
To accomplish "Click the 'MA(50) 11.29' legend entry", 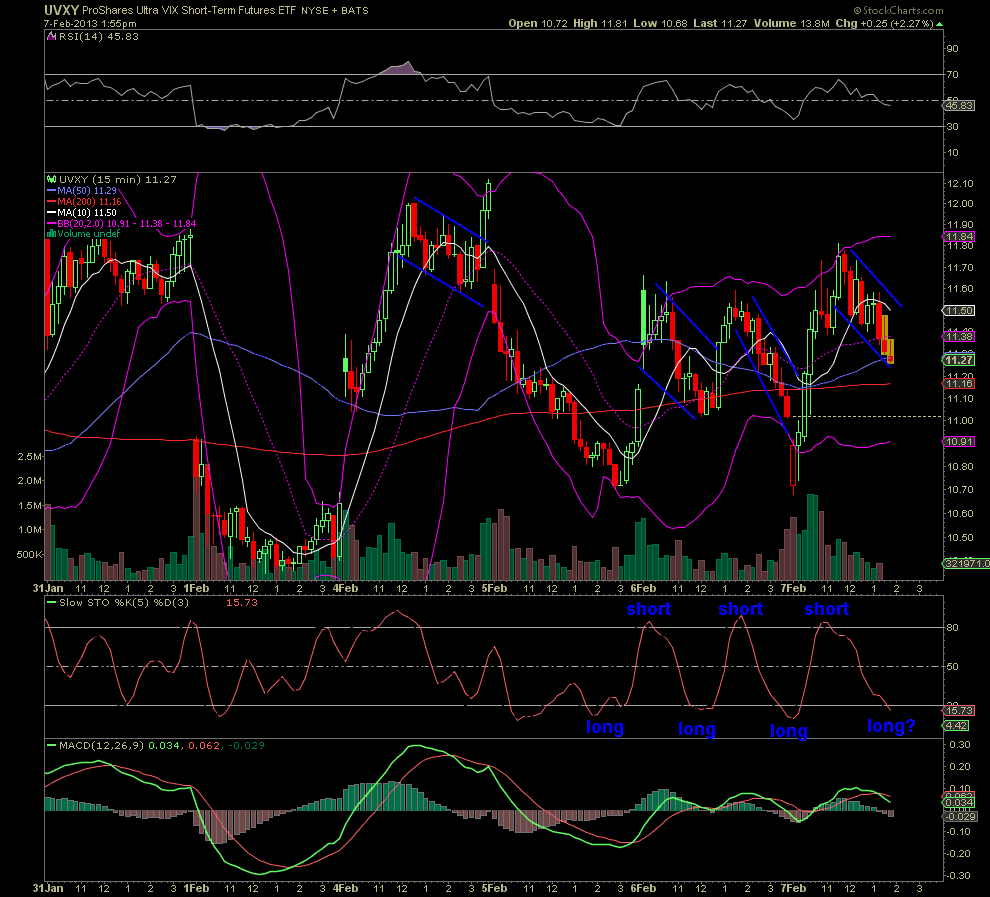I will pyautogui.click(x=82, y=190).
